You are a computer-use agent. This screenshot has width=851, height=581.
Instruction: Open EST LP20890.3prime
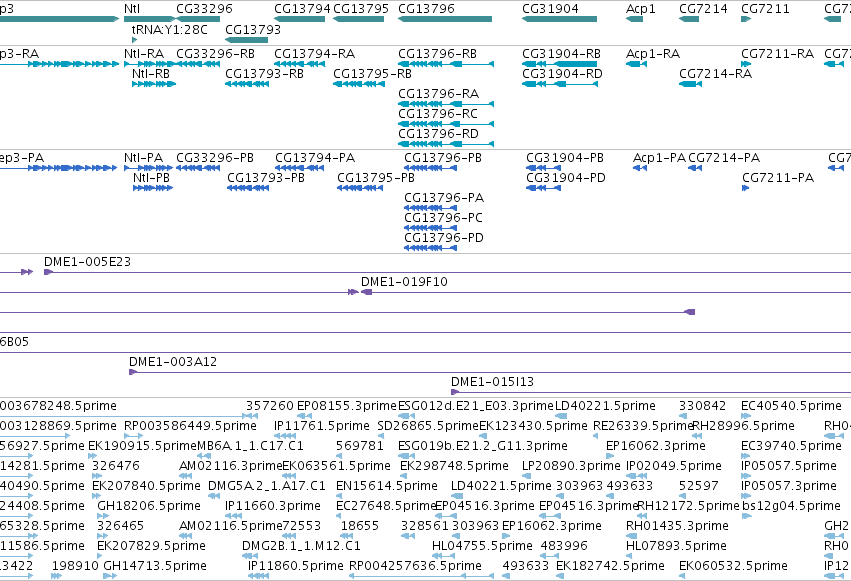571,466
